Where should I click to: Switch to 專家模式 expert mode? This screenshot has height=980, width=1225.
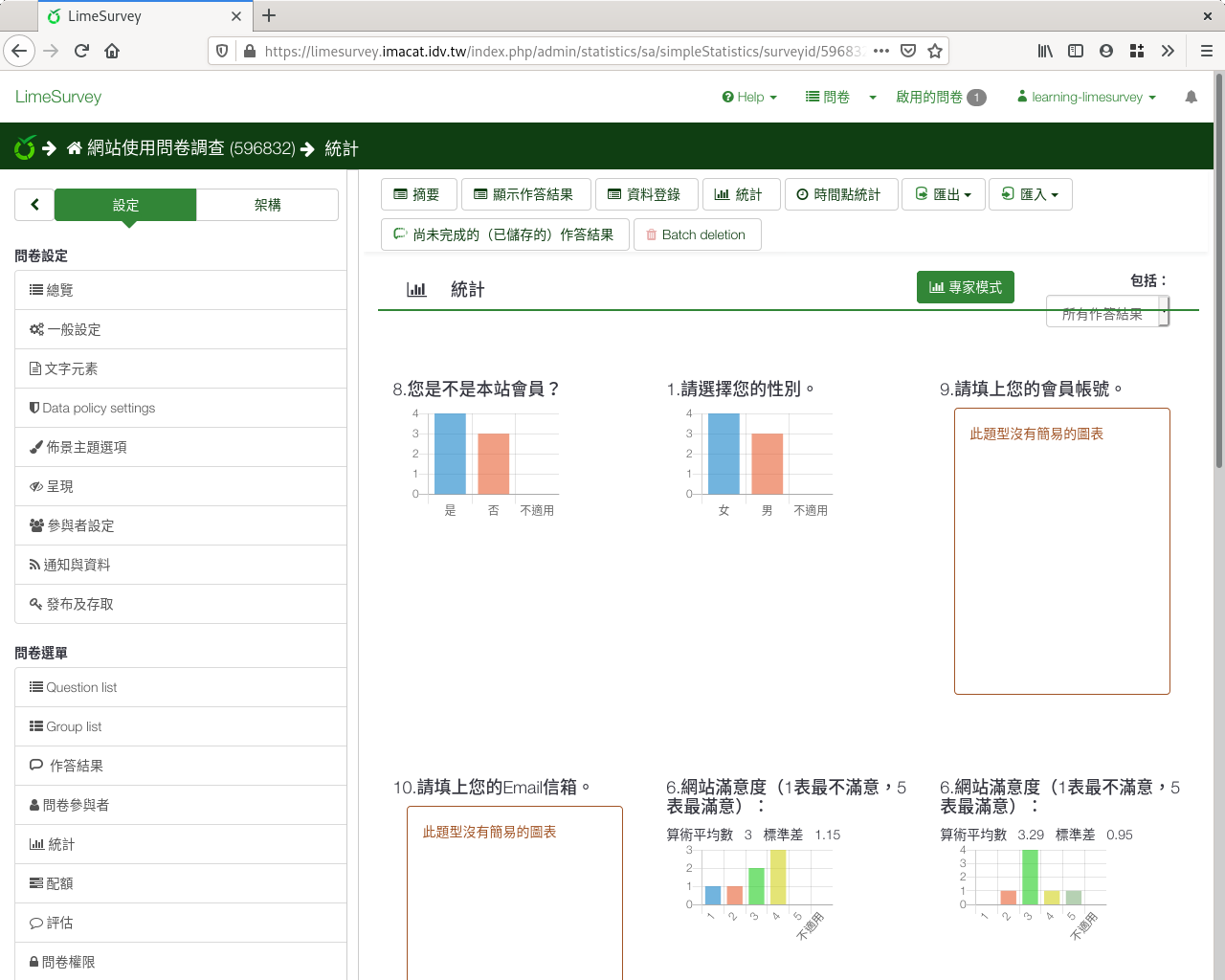coord(966,287)
